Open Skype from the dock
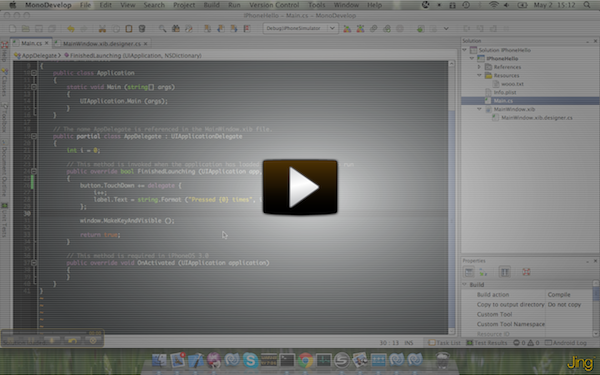The image size is (600, 375). click(x=250, y=360)
